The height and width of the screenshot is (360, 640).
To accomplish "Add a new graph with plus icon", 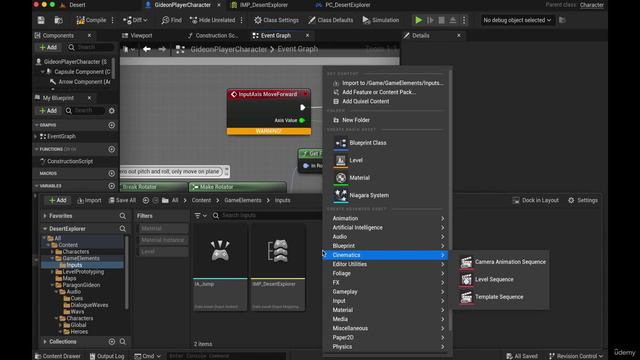I will [111, 125].
